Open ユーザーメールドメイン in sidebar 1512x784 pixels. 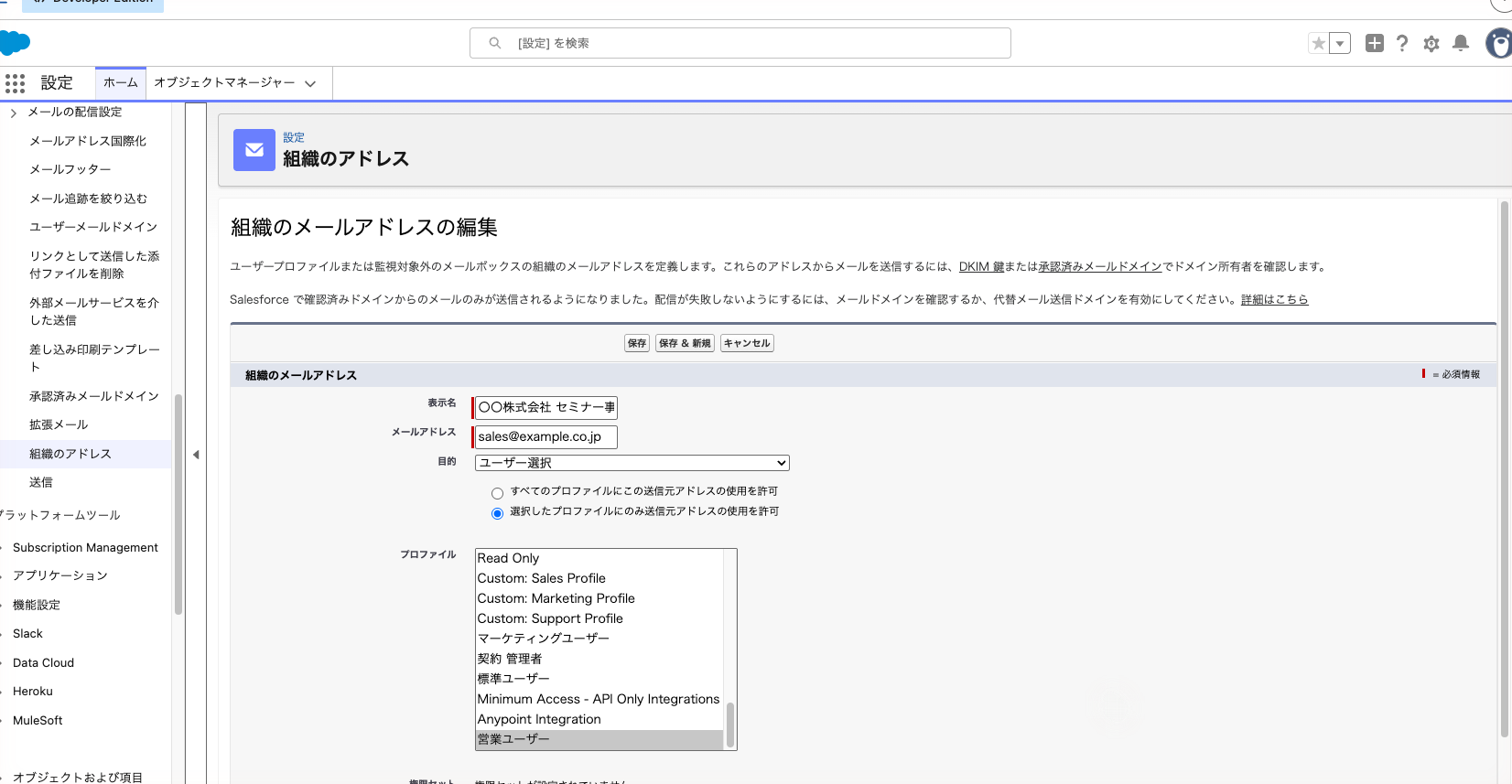pos(93,227)
